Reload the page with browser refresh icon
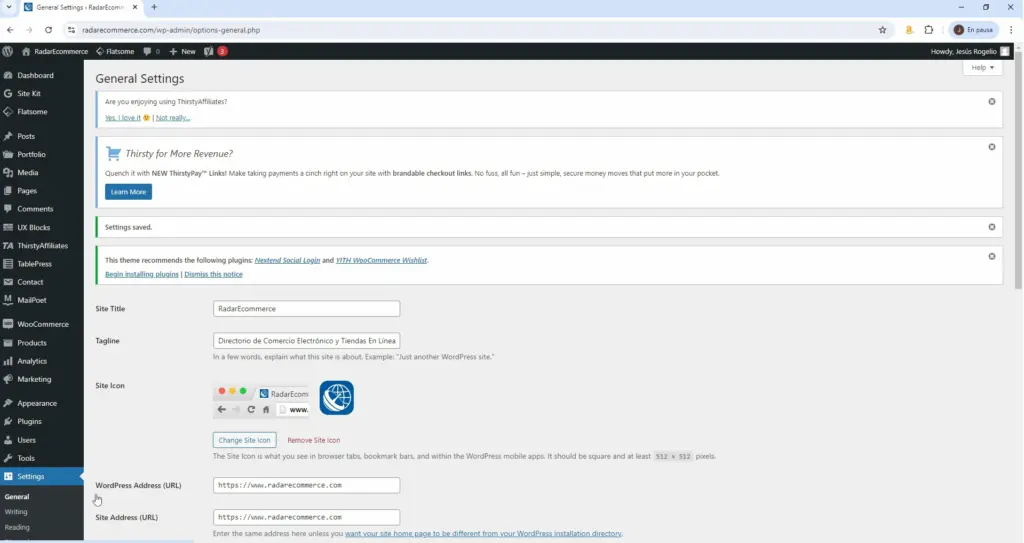 point(48,30)
